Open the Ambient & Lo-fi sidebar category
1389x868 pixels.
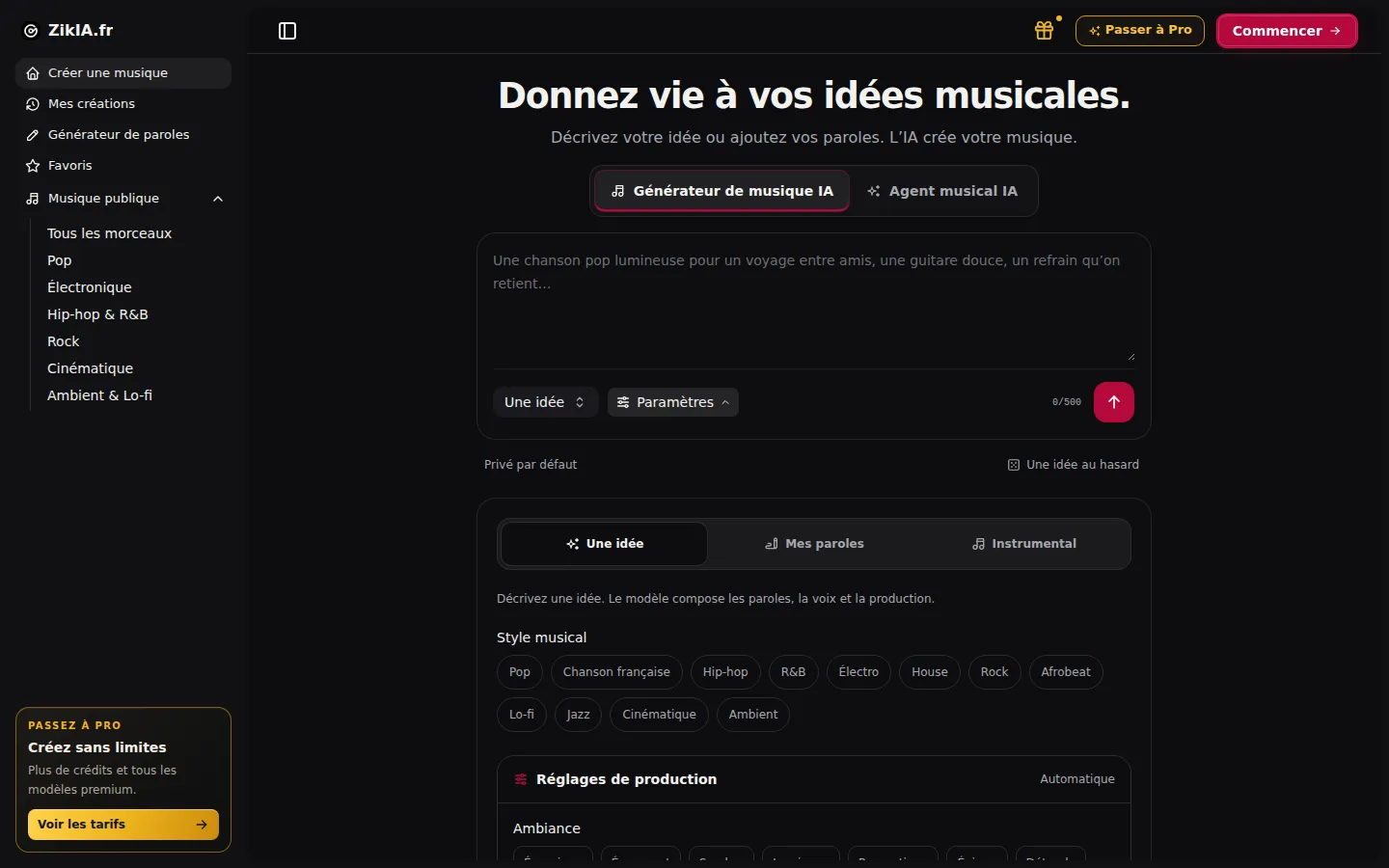tap(99, 395)
